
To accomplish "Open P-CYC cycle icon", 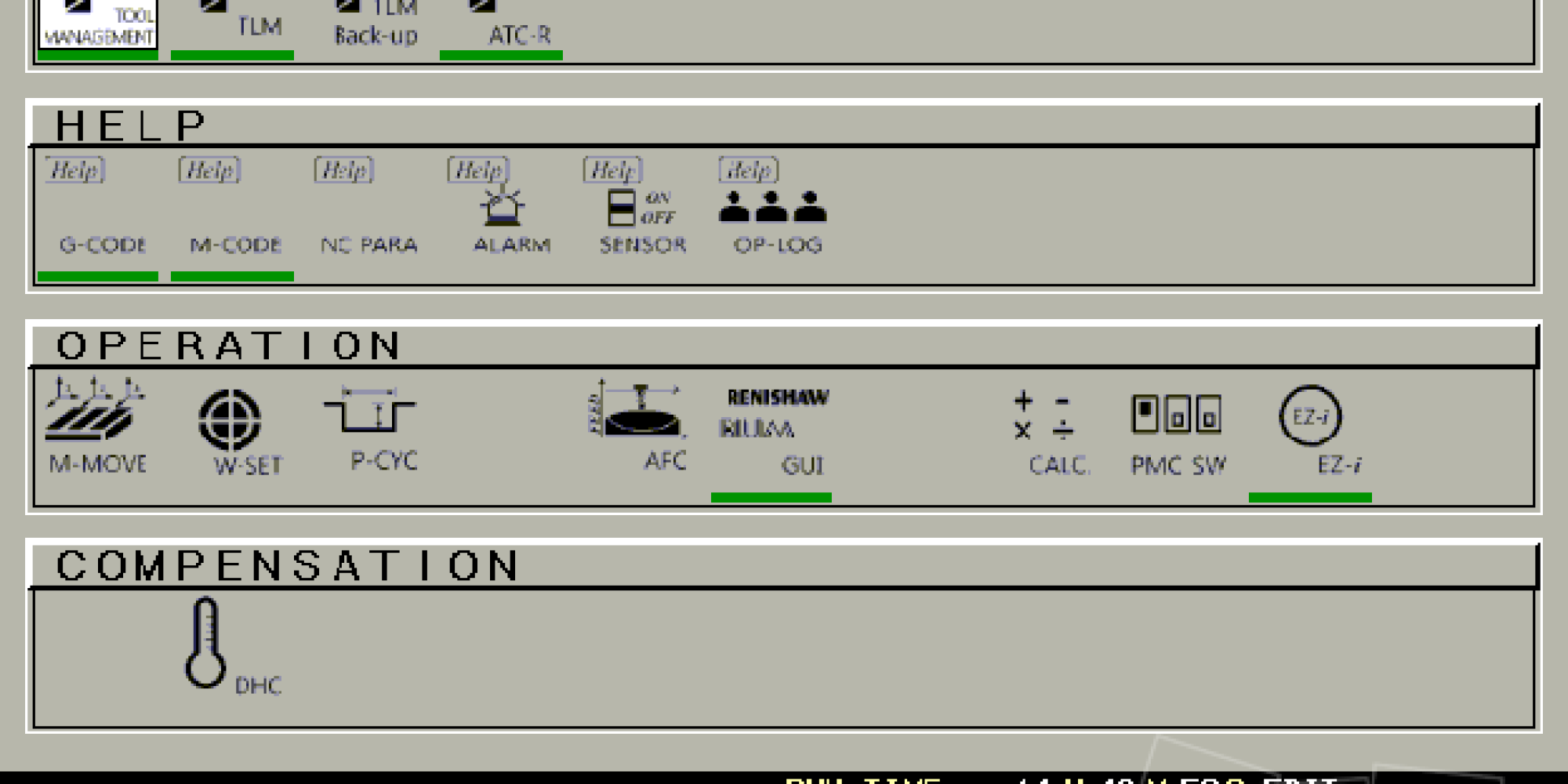I will (x=375, y=428).
